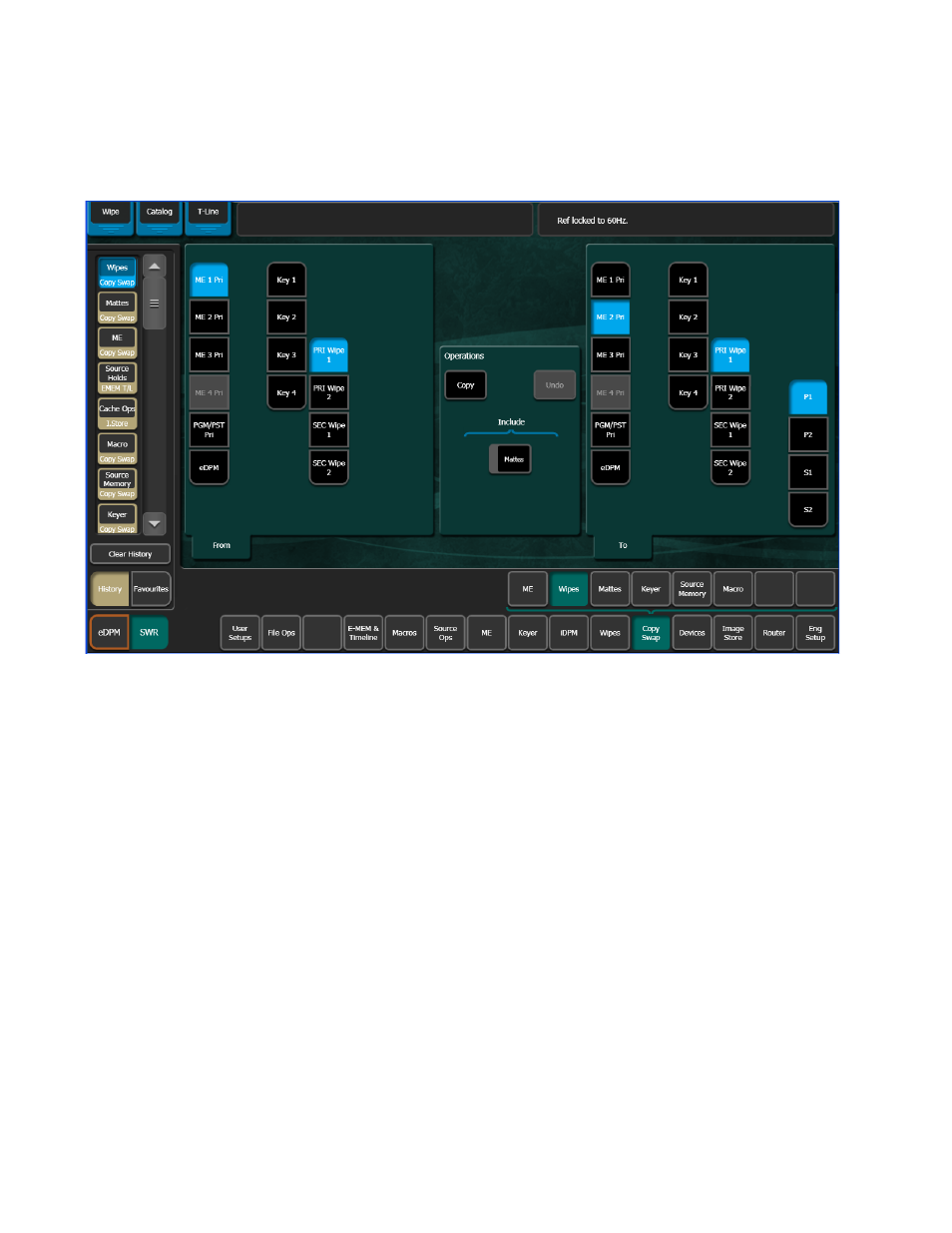952x1233 pixels.
Task: Open the T-Line tab
Action: coord(208,216)
